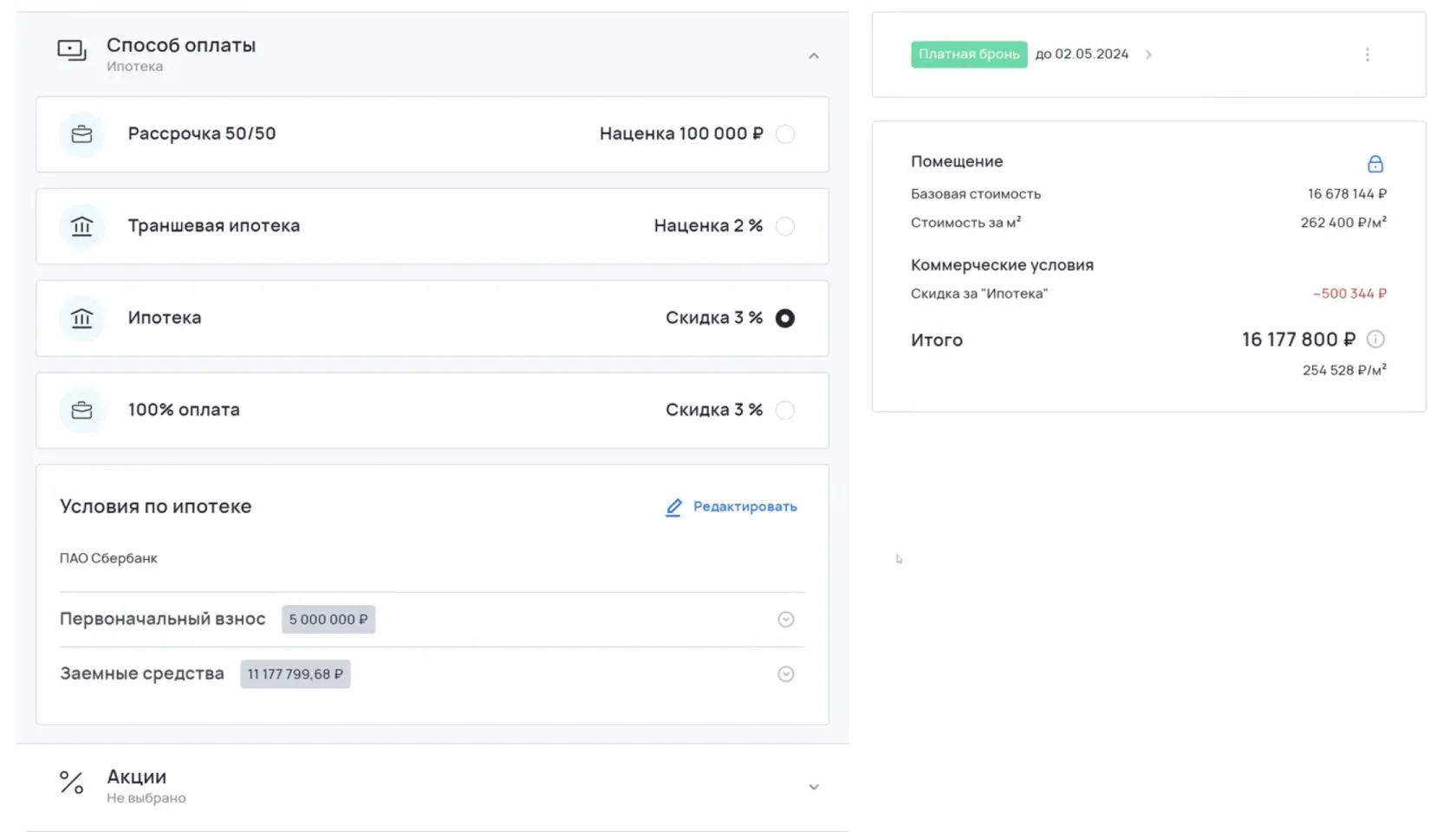Click the Редактировать link
This screenshot has height=832, width=1456.
coord(731,507)
